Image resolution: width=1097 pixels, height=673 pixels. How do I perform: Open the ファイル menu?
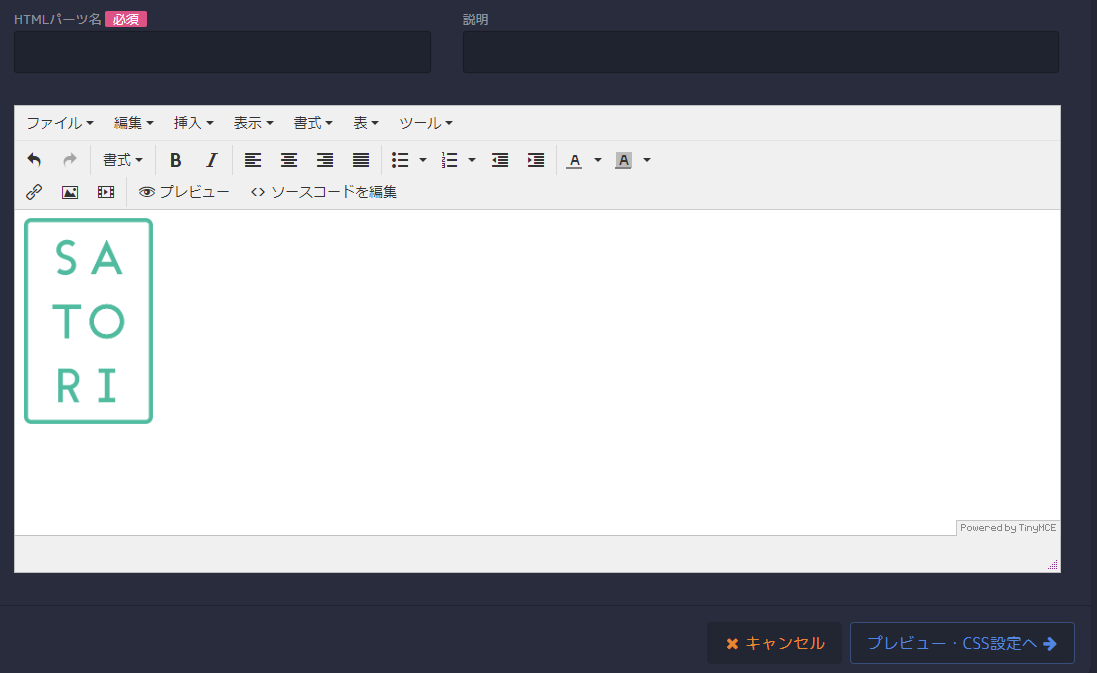pos(59,123)
